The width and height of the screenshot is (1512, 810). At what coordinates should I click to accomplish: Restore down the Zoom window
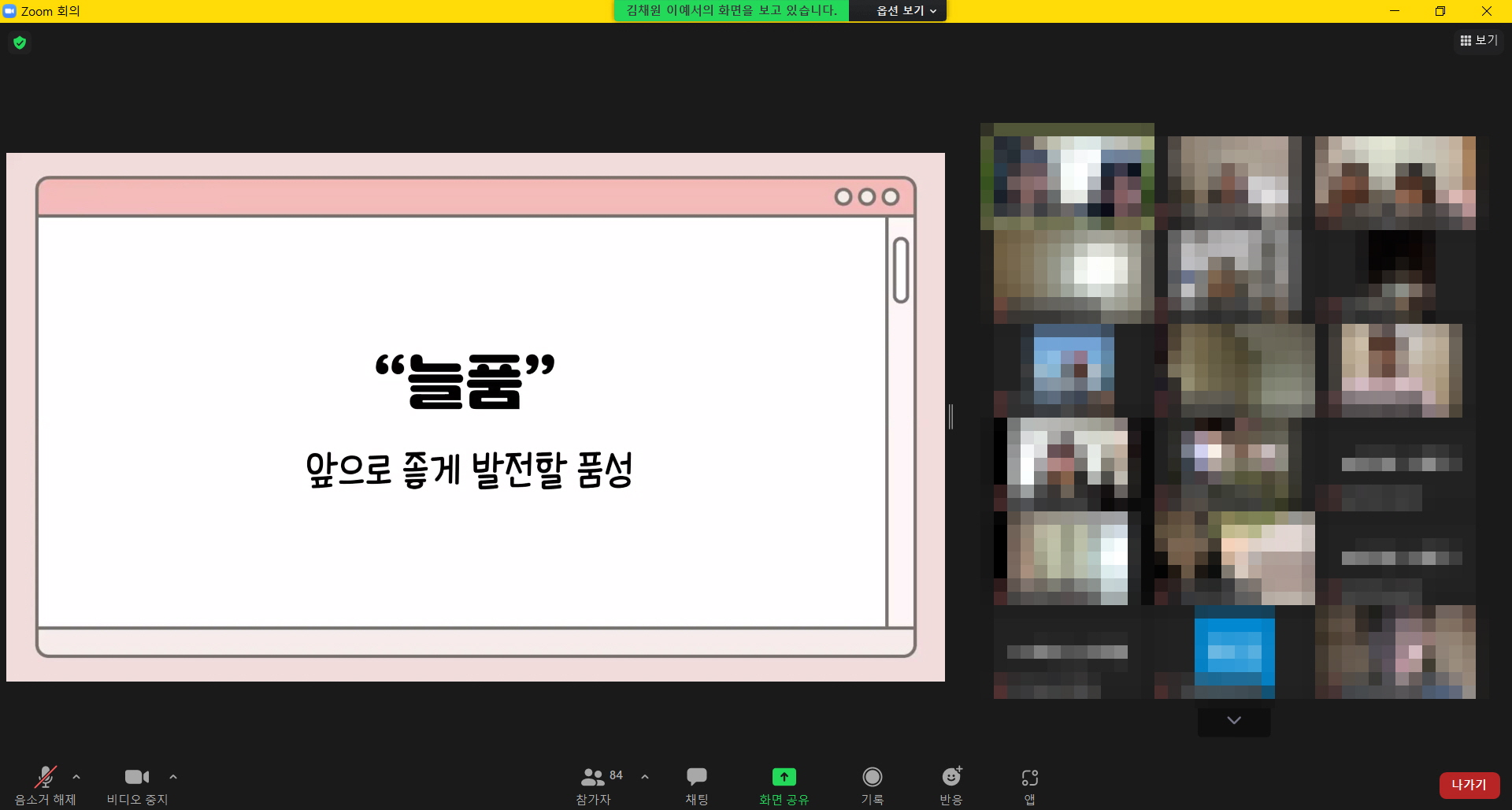pyautogui.click(x=1440, y=11)
